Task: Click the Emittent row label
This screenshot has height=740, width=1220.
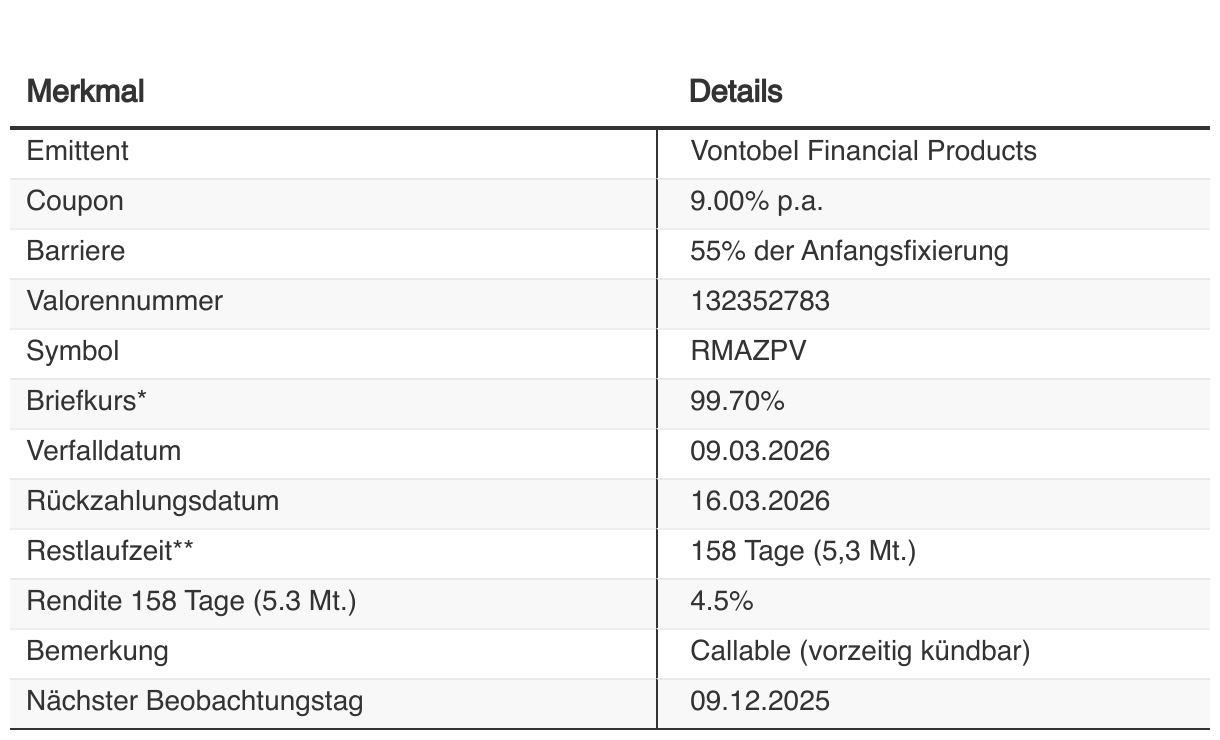Action: click(78, 151)
